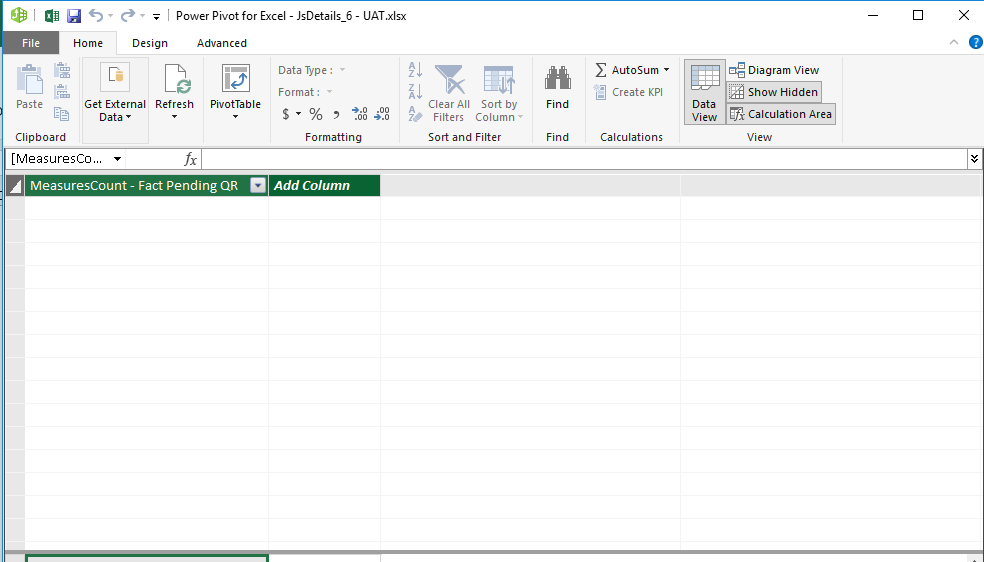Click the select-all corner of the grid

[x=15, y=186]
